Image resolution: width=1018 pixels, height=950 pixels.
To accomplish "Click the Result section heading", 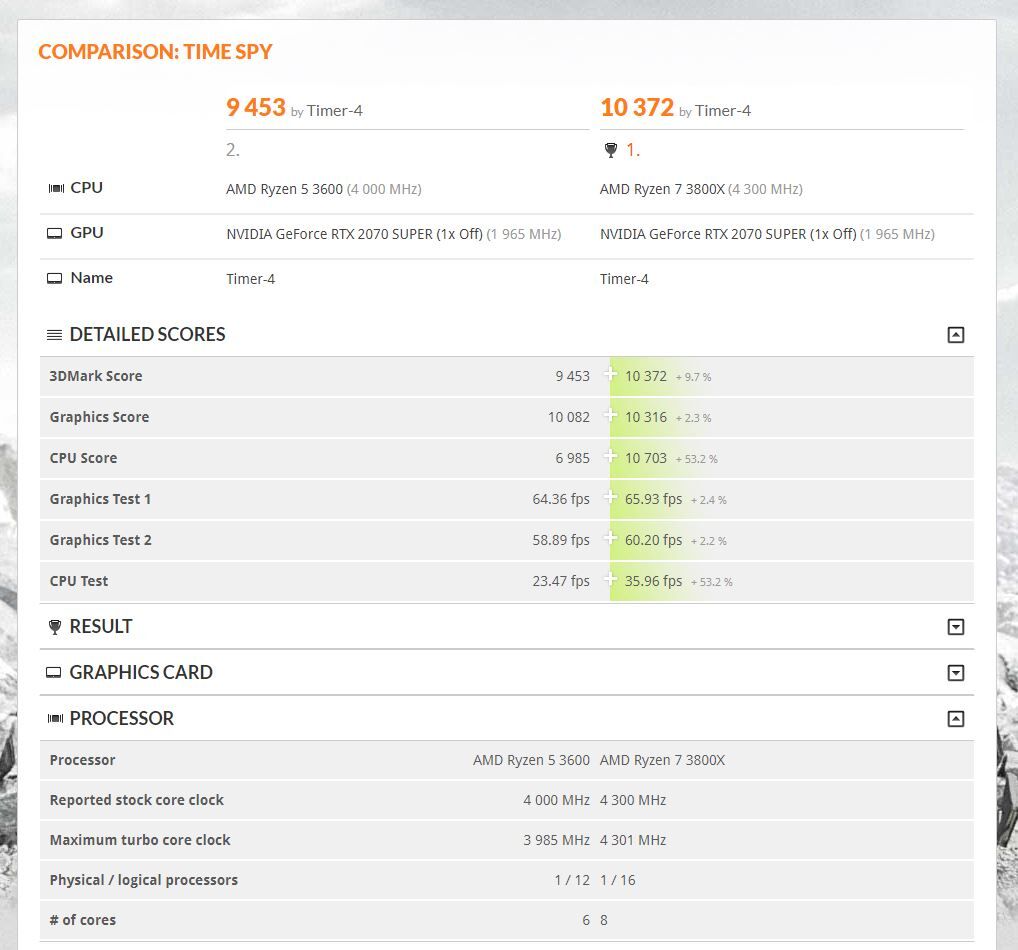I will [x=101, y=627].
